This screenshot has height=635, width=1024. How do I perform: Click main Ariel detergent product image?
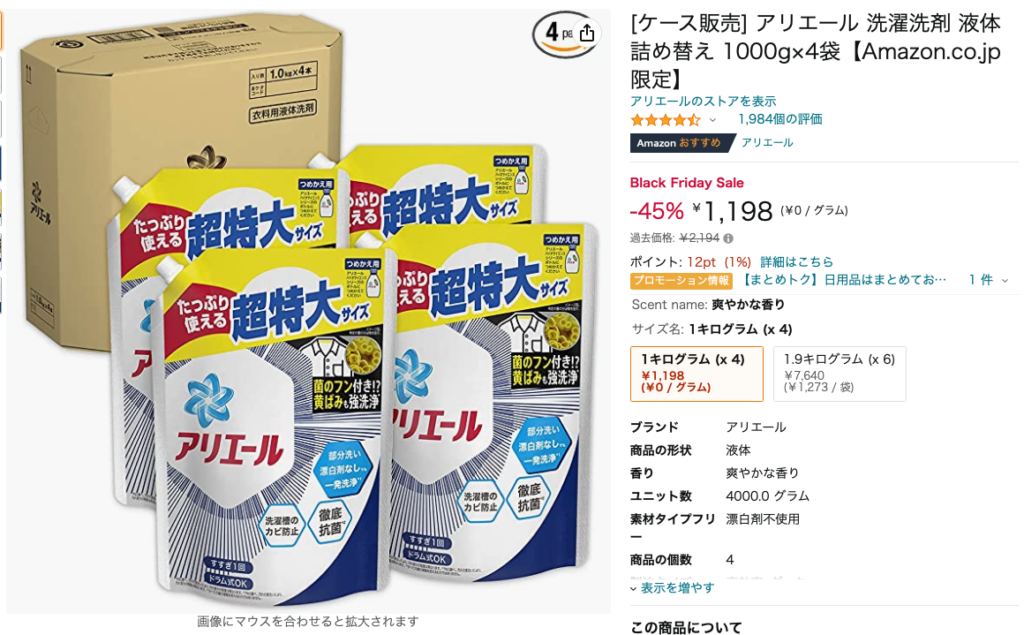tap(308, 311)
